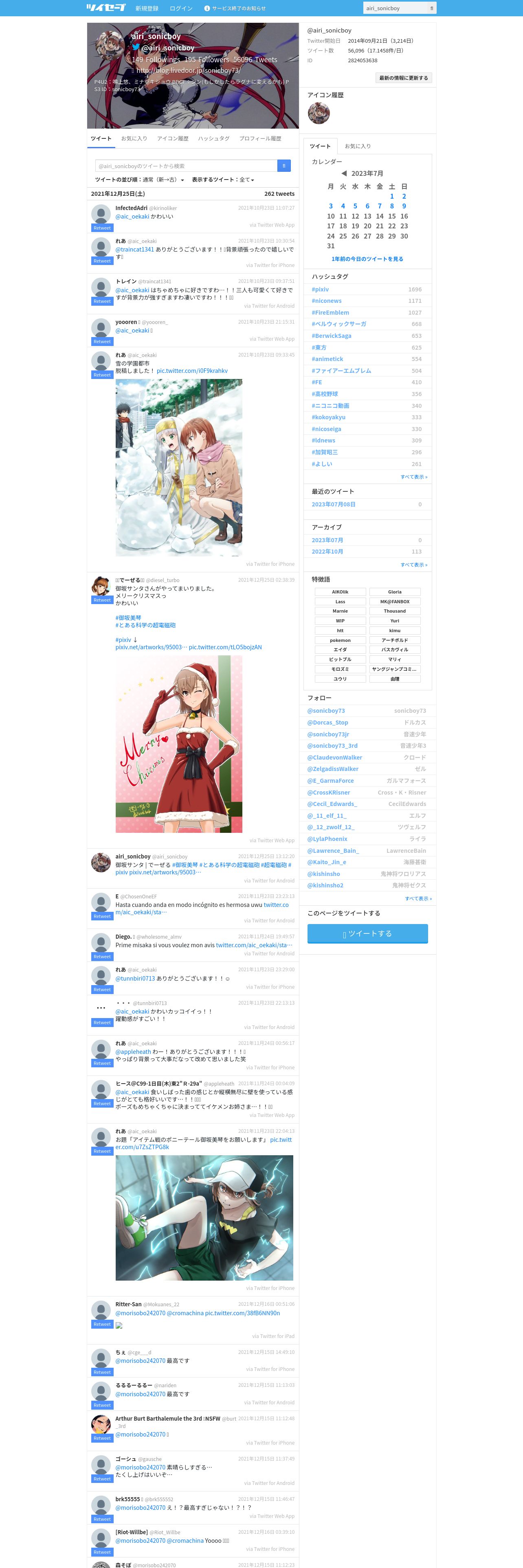Click the info icon beside サービス終了のお知らせ
Image resolution: width=523 pixels, height=1568 pixels.
(207, 9)
